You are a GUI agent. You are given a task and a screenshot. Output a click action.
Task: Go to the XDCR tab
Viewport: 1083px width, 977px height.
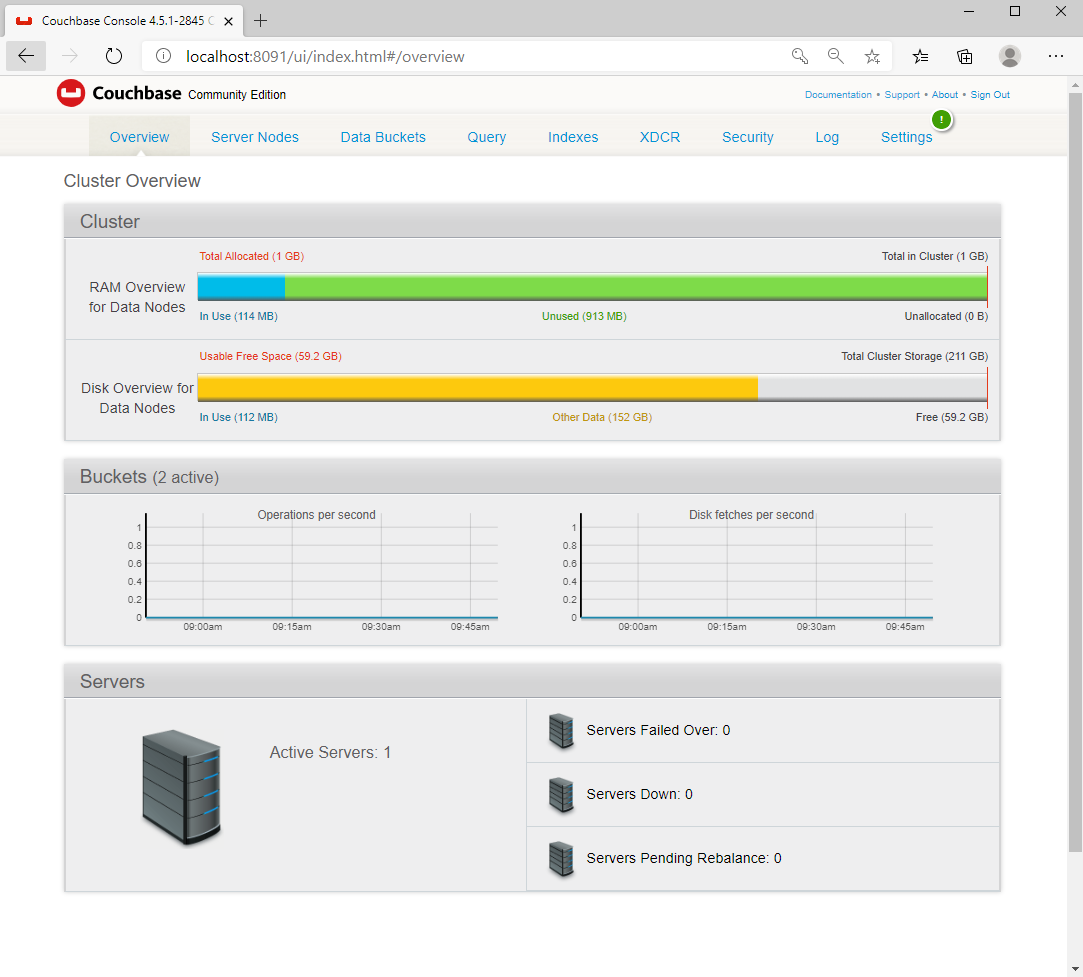coord(660,137)
